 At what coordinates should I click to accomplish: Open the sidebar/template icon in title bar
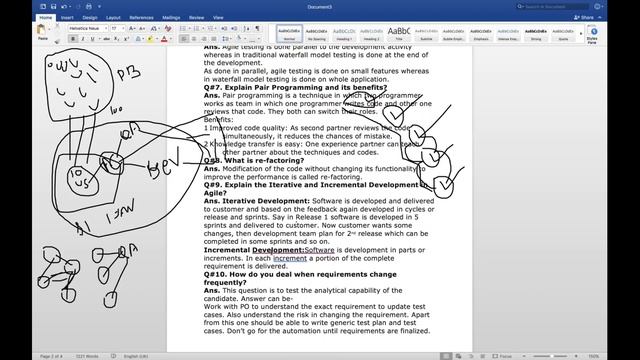[43, 7]
